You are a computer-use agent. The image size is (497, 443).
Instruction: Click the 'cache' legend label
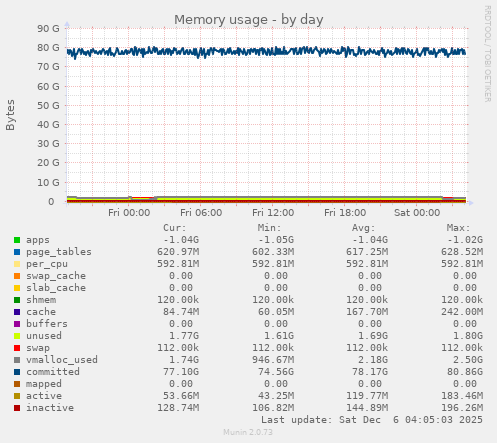pyautogui.click(x=41, y=312)
